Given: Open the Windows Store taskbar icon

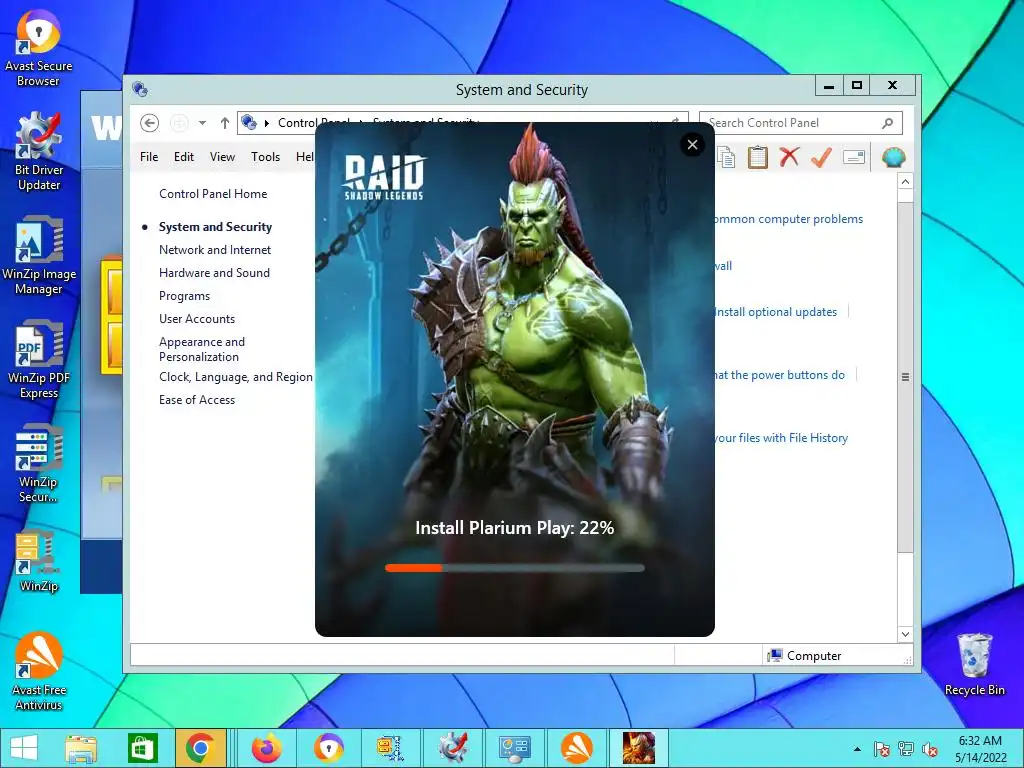Looking at the screenshot, I should (142, 748).
